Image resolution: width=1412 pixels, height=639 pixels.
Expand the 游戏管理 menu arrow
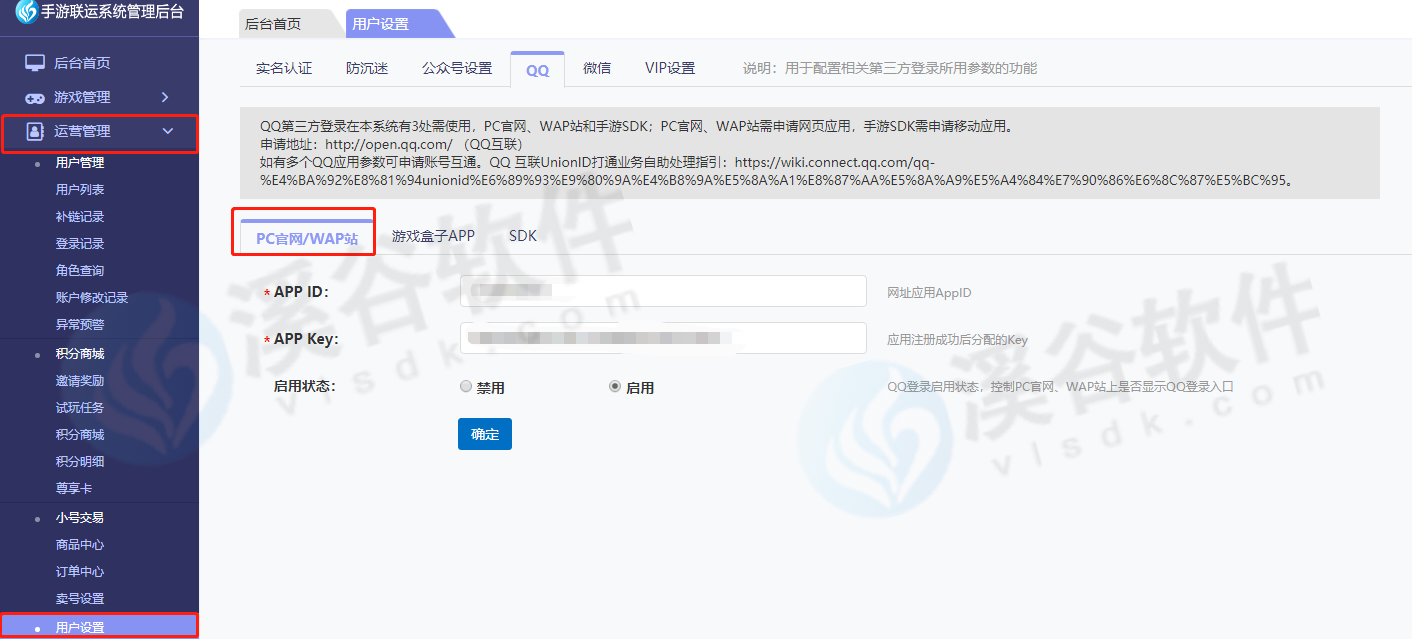[x=165, y=97]
